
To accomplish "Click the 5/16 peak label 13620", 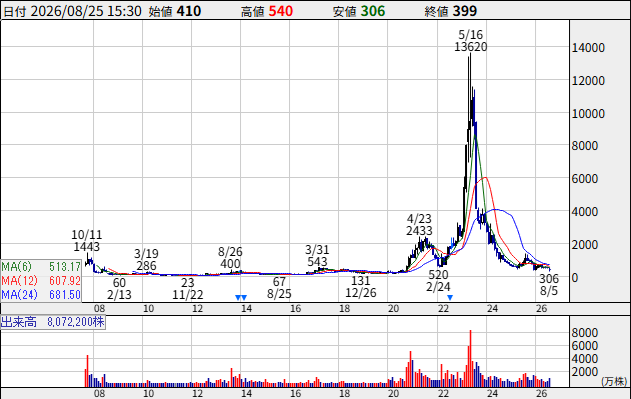I will 471,47.
